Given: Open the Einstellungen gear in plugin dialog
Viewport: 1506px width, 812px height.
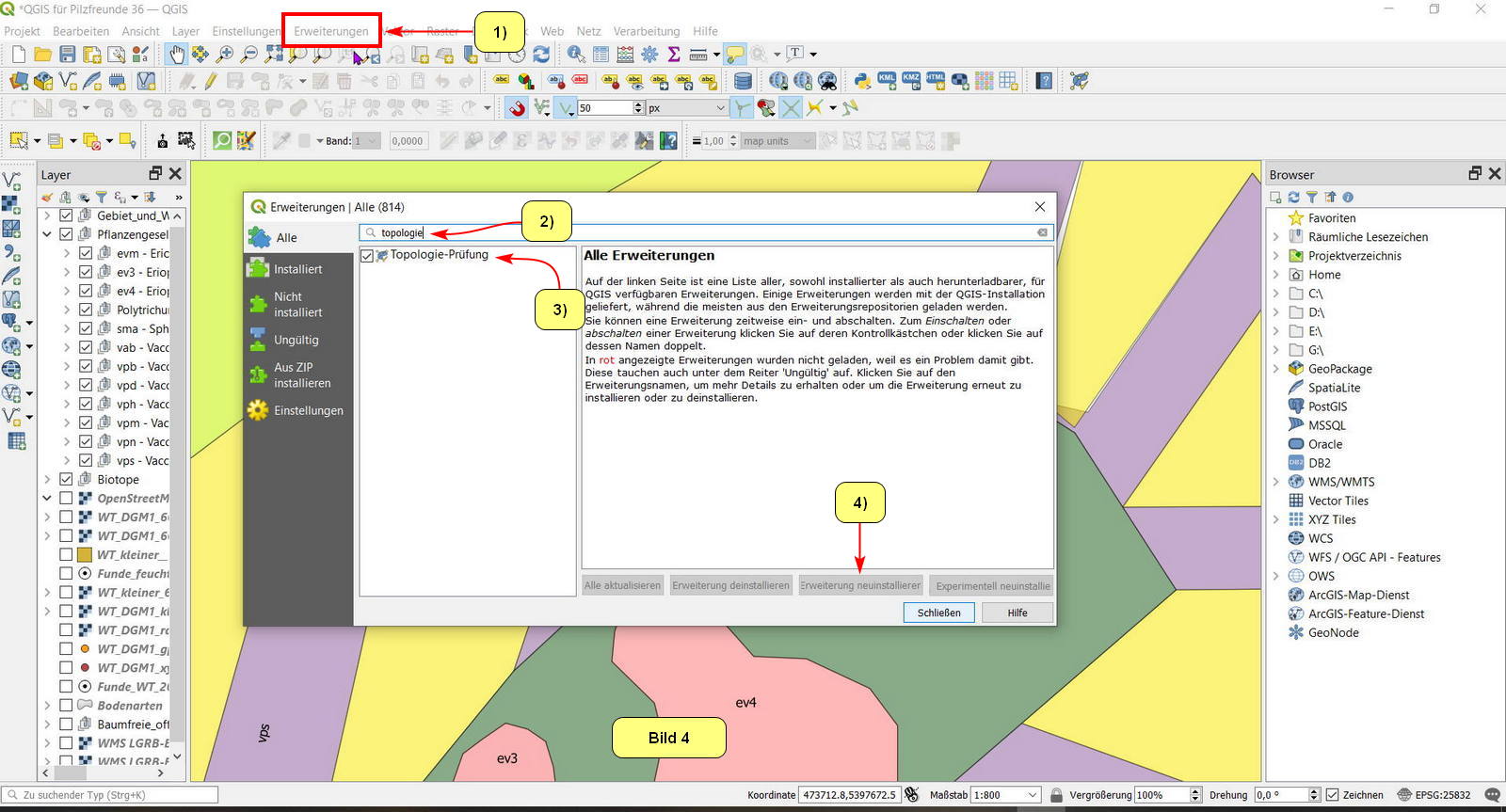Looking at the screenshot, I should (259, 410).
